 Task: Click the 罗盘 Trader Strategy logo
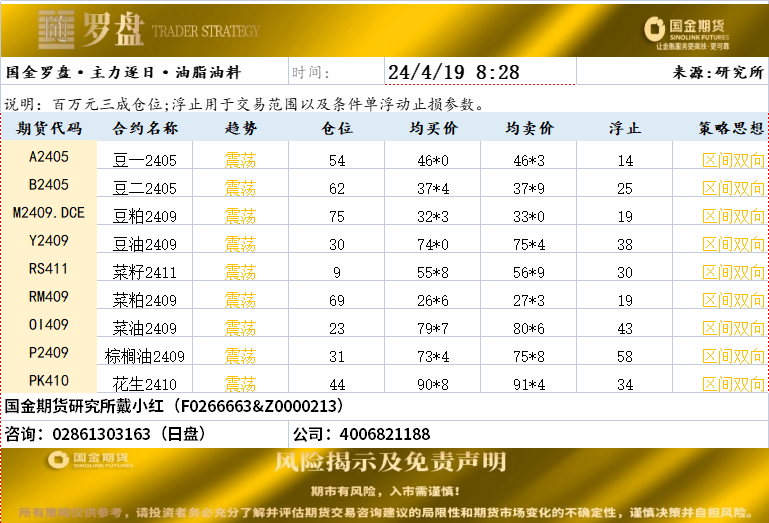pos(149,29)
